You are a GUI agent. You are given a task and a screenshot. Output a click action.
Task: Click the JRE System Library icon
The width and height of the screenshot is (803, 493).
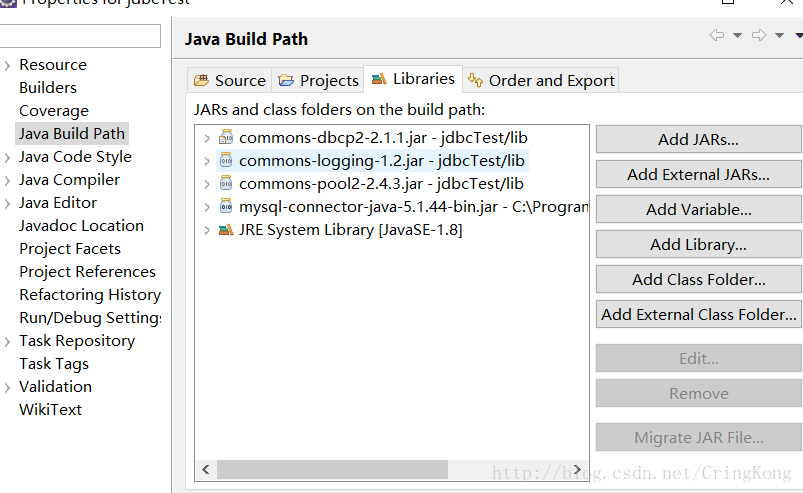pyautogui.click(x=226, y=230)
